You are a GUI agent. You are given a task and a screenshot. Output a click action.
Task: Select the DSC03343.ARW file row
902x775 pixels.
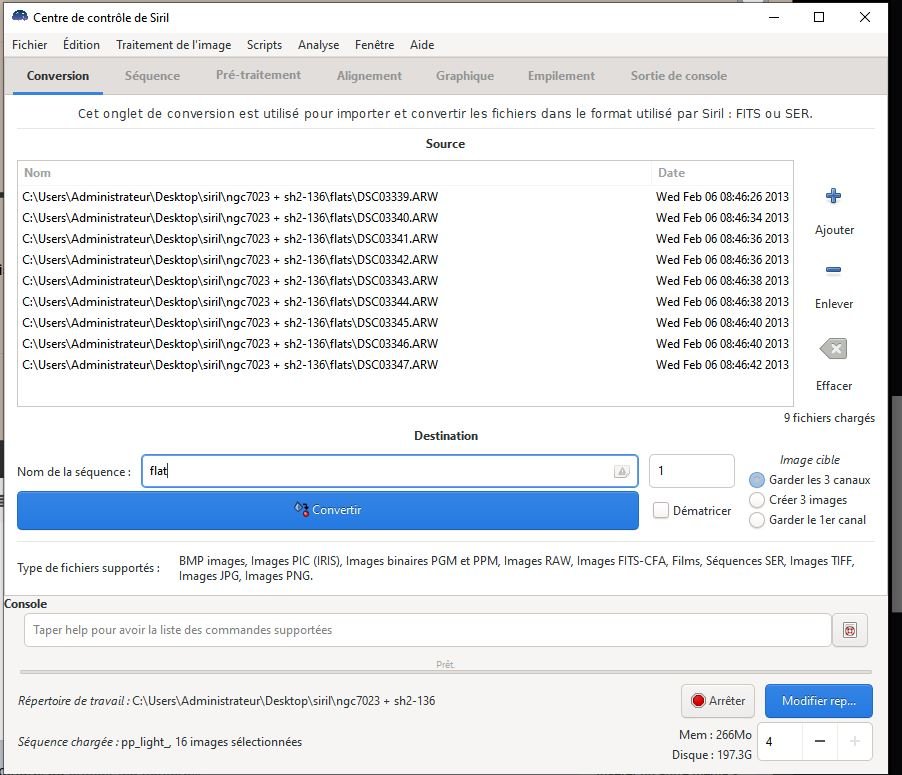tap(405, 281)
